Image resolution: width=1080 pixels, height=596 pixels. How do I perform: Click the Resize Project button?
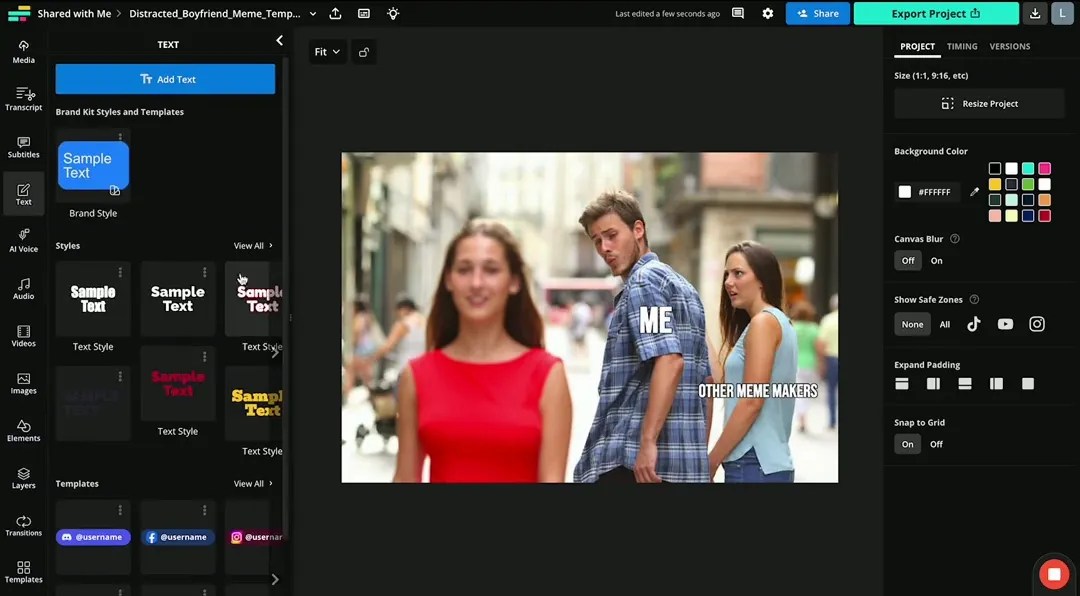coord(979,104)
